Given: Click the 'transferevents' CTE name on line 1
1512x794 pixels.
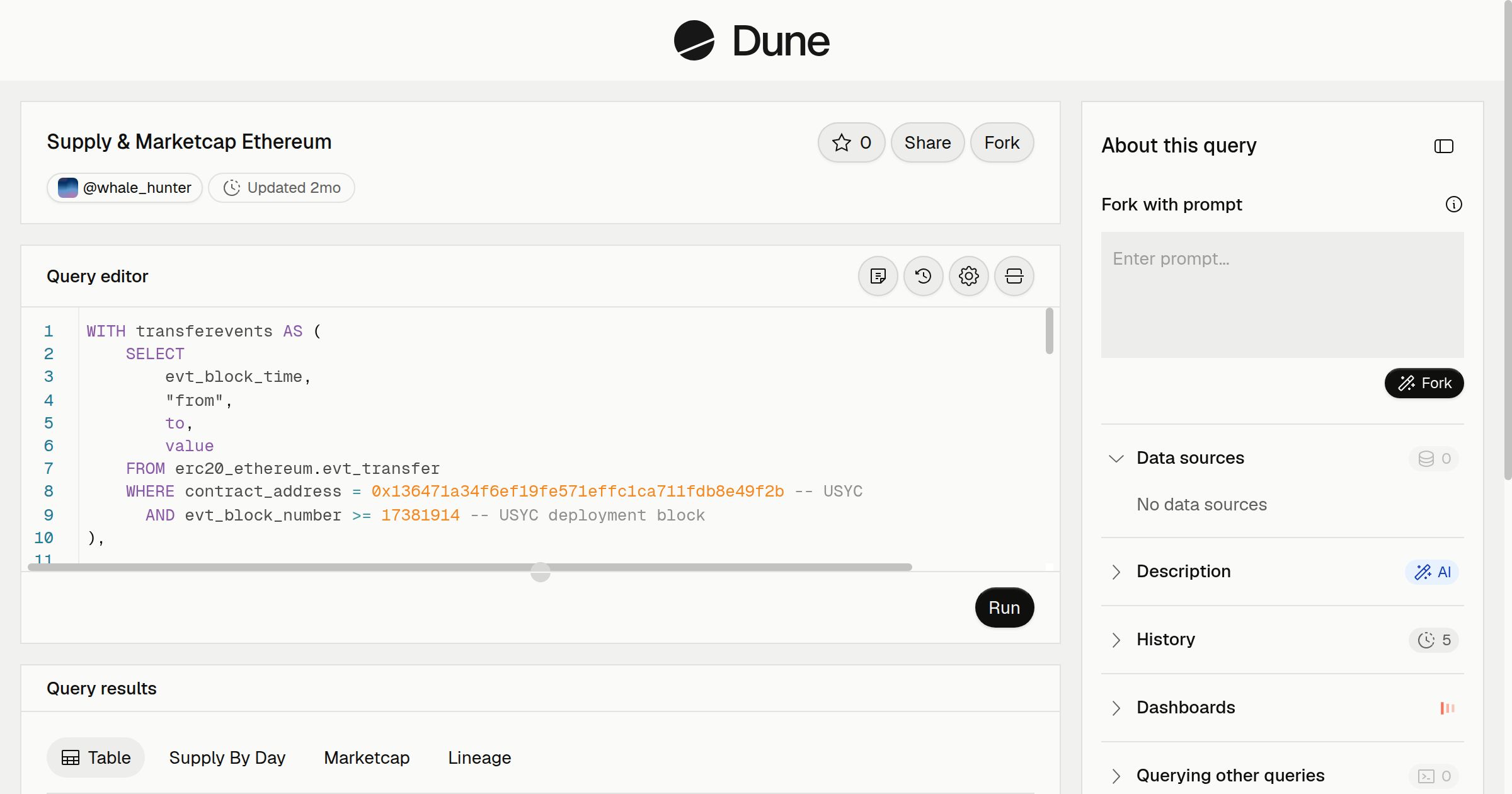Looking at the screenshot, I should tap(204, 331).
